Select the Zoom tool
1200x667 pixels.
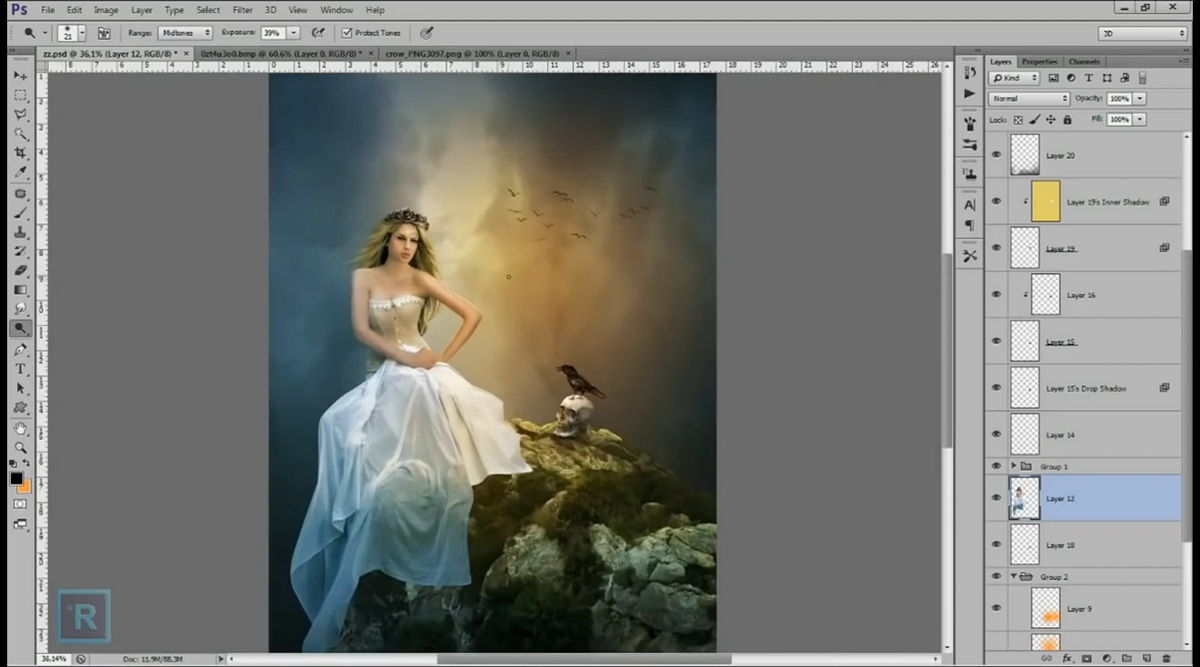(x=20, y=447)
